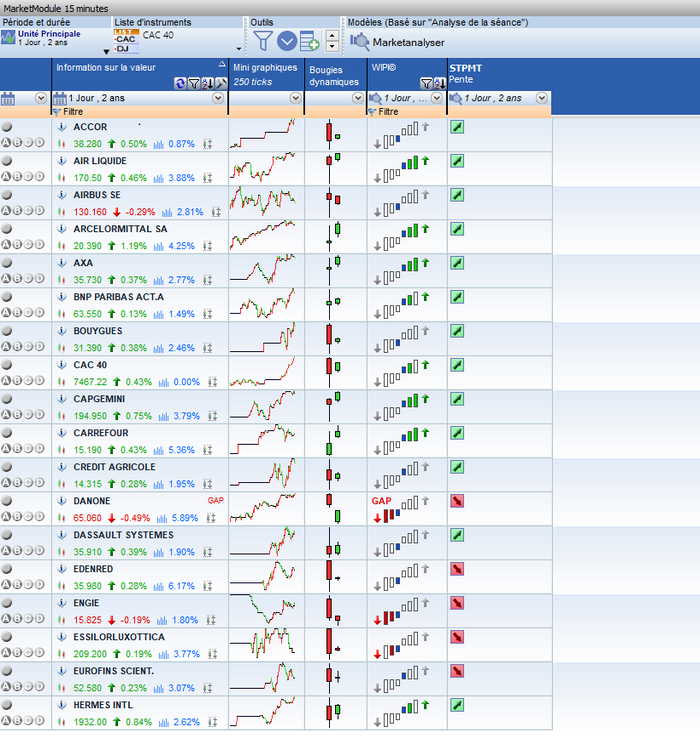This screenshot has width=700, height=750.
Task: Open the info icon next to HERMES INTL
Action: point(62,705)
